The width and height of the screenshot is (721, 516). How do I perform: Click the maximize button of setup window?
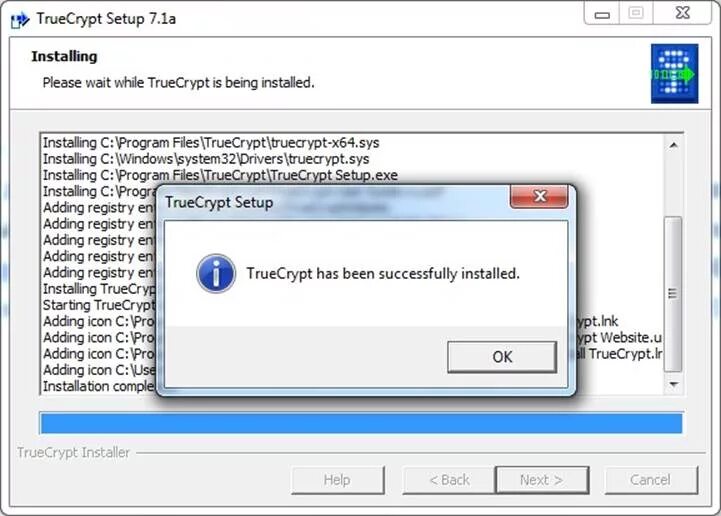coord(636,13)
